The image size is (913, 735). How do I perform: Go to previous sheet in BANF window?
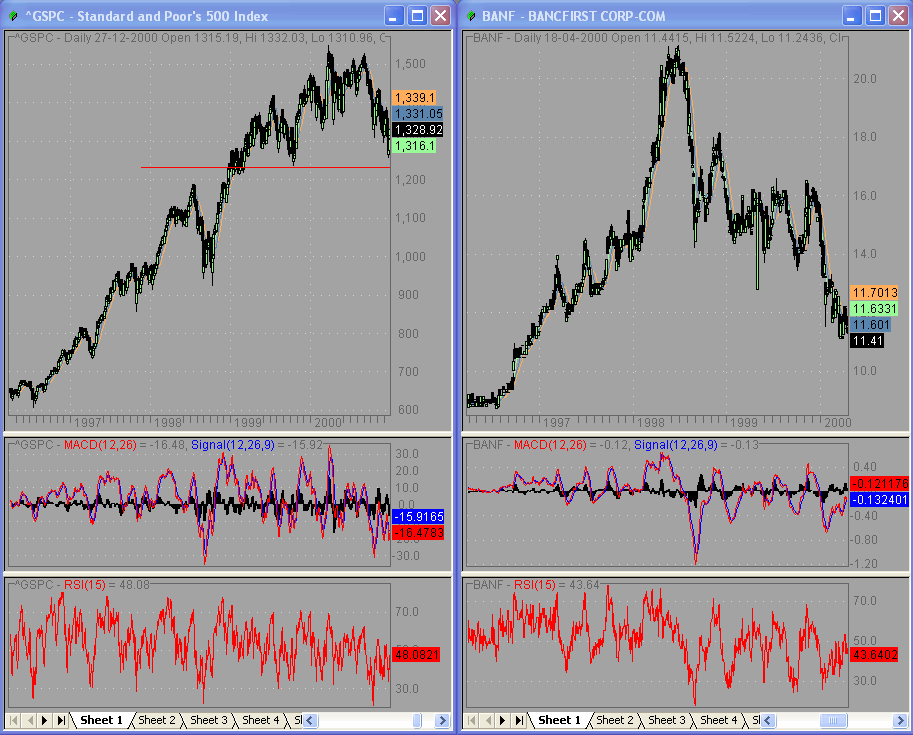pos(487,720)
